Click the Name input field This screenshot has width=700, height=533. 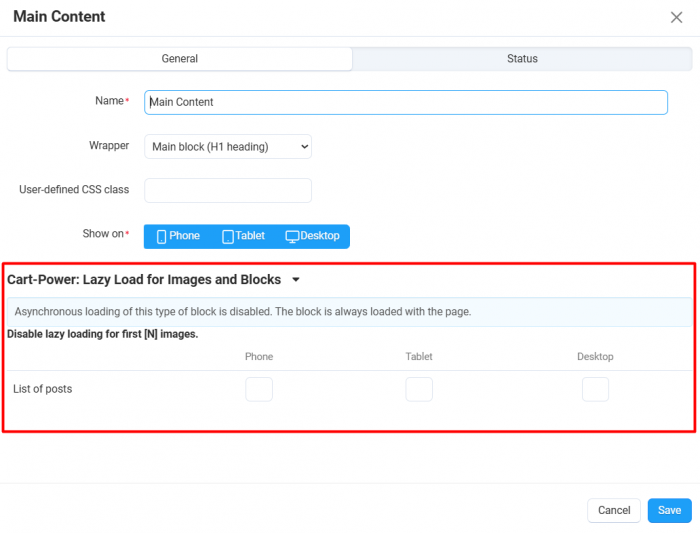coord(406,102)
